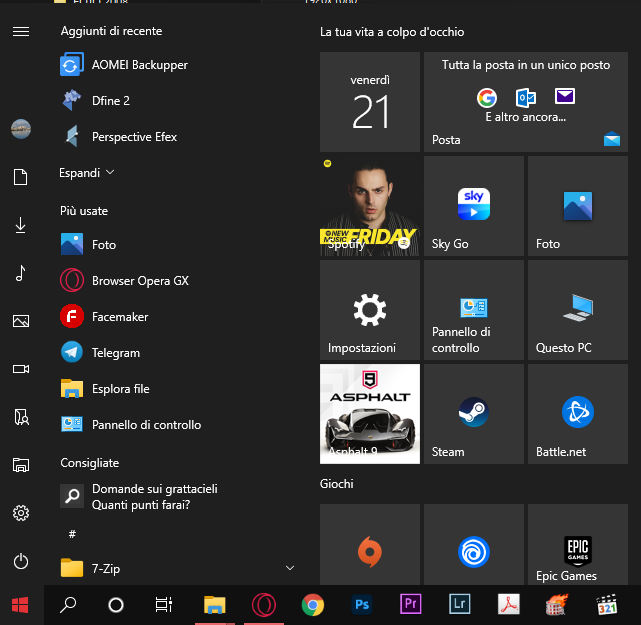Launch the Epic Games tile
This screenshot has height=625, width=641.
578,544
